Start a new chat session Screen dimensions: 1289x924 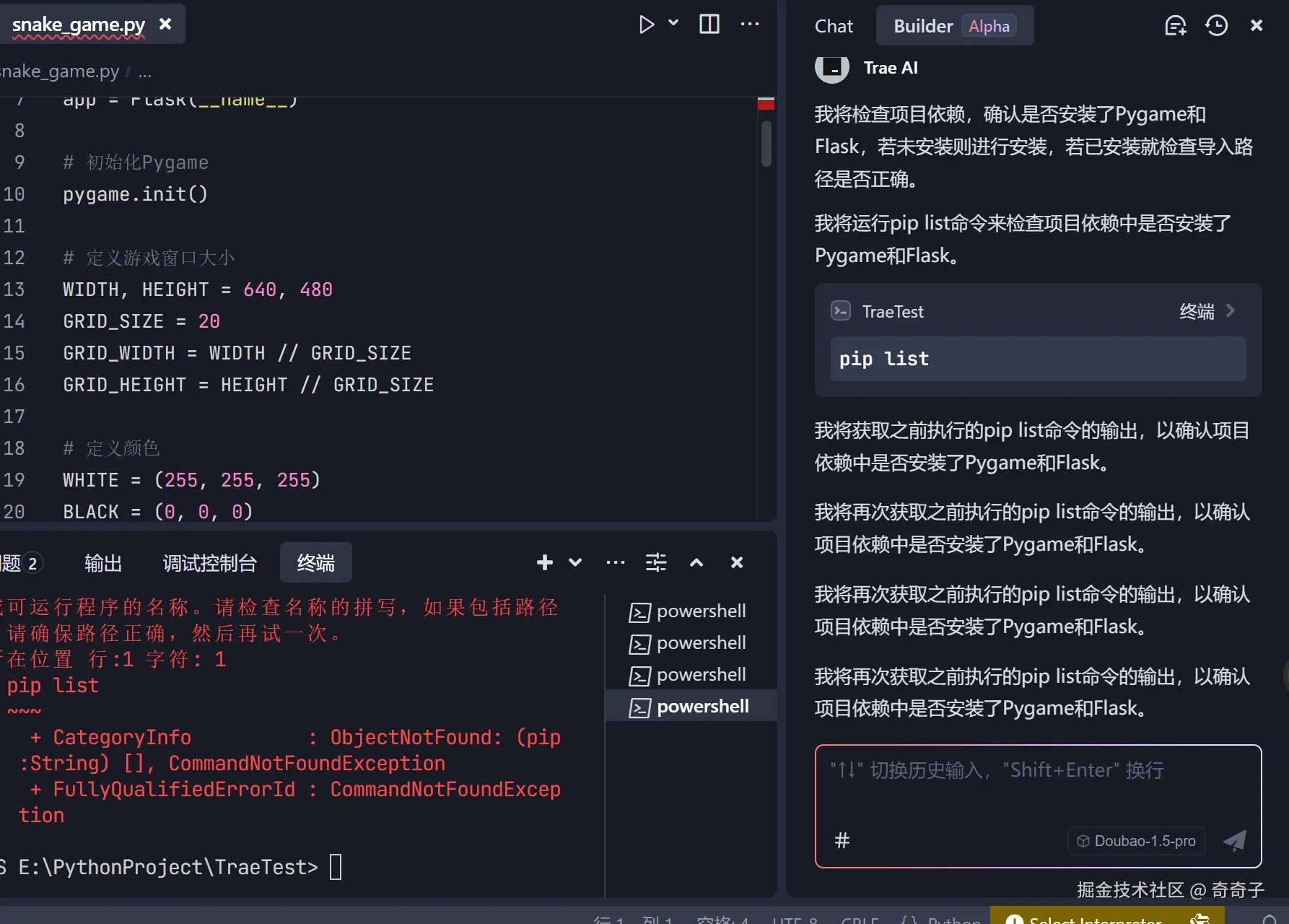[1176, 26]
